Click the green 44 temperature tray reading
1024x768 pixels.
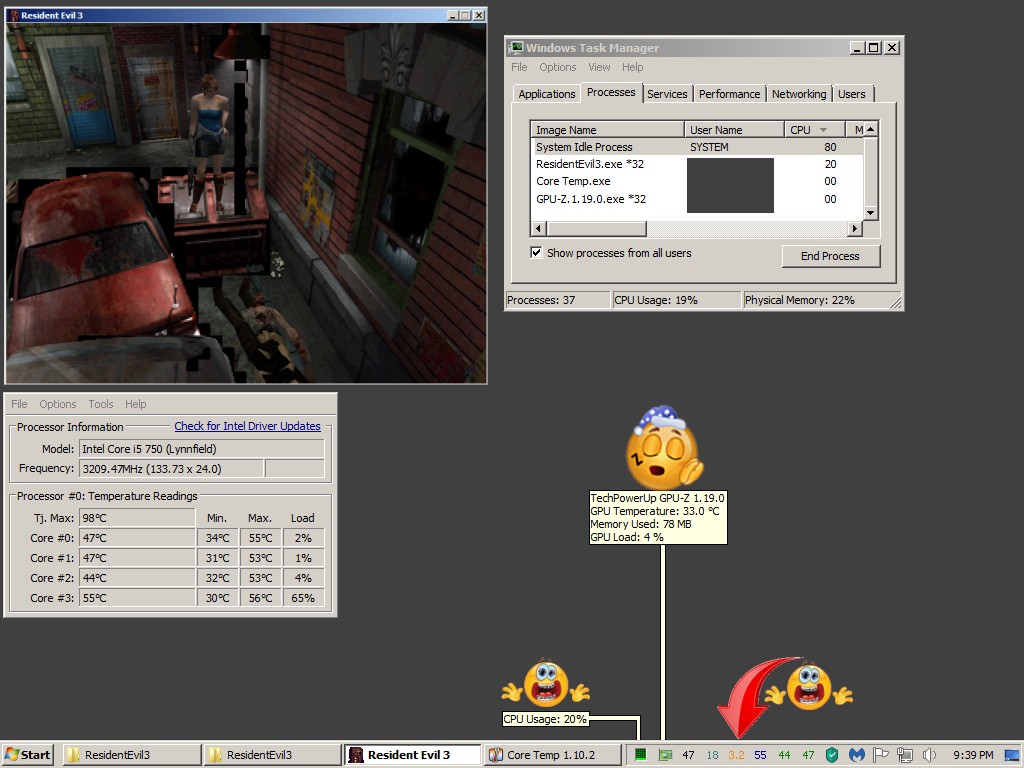[784, 755]
